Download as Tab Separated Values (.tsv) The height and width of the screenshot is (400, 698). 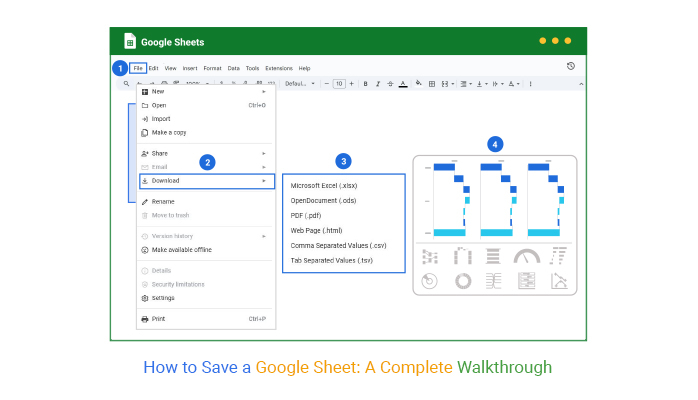tap(332, 260)
